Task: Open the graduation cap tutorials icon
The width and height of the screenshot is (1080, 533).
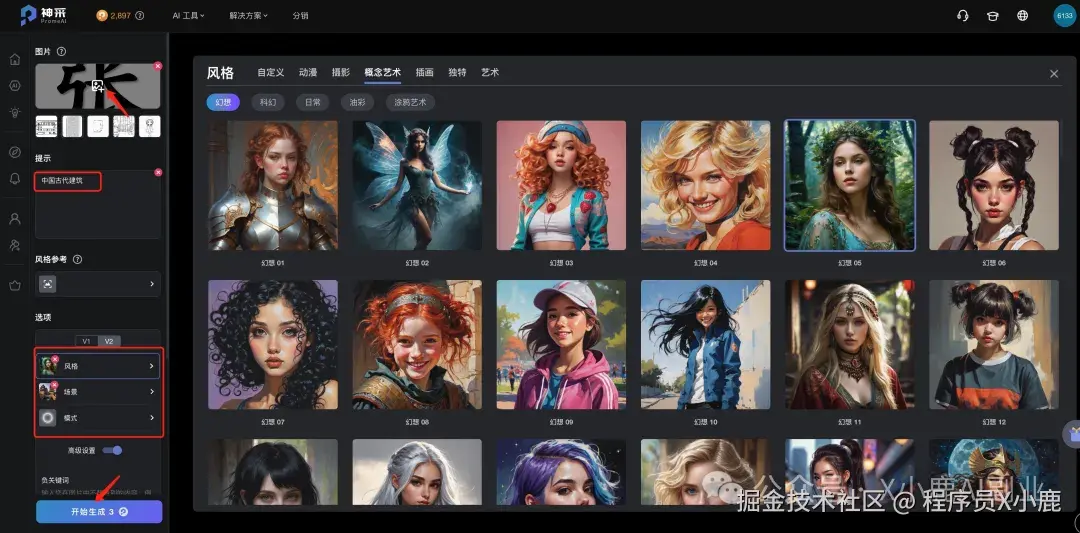Action: pyautogui.click(x=993, y=16)
